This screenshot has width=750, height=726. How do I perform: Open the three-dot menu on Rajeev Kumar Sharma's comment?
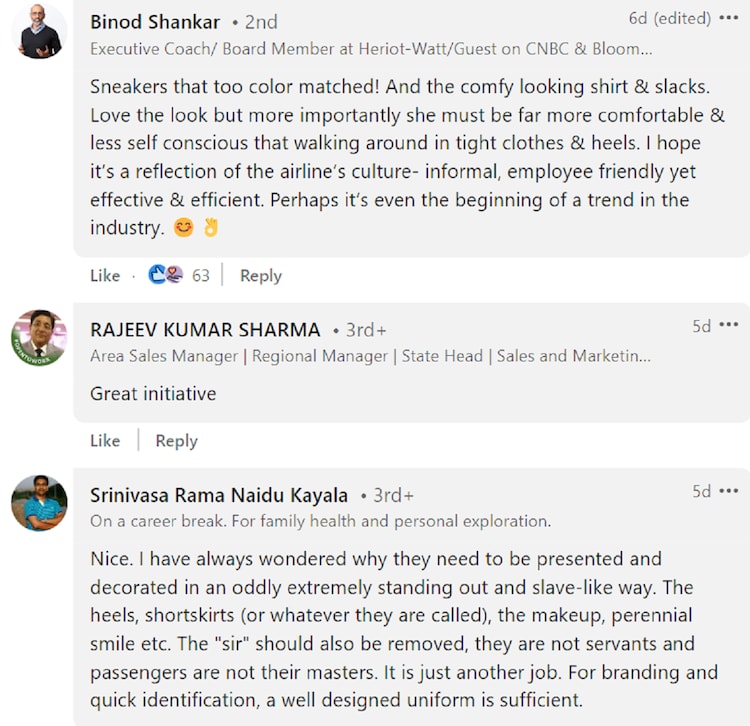(728, 325)
